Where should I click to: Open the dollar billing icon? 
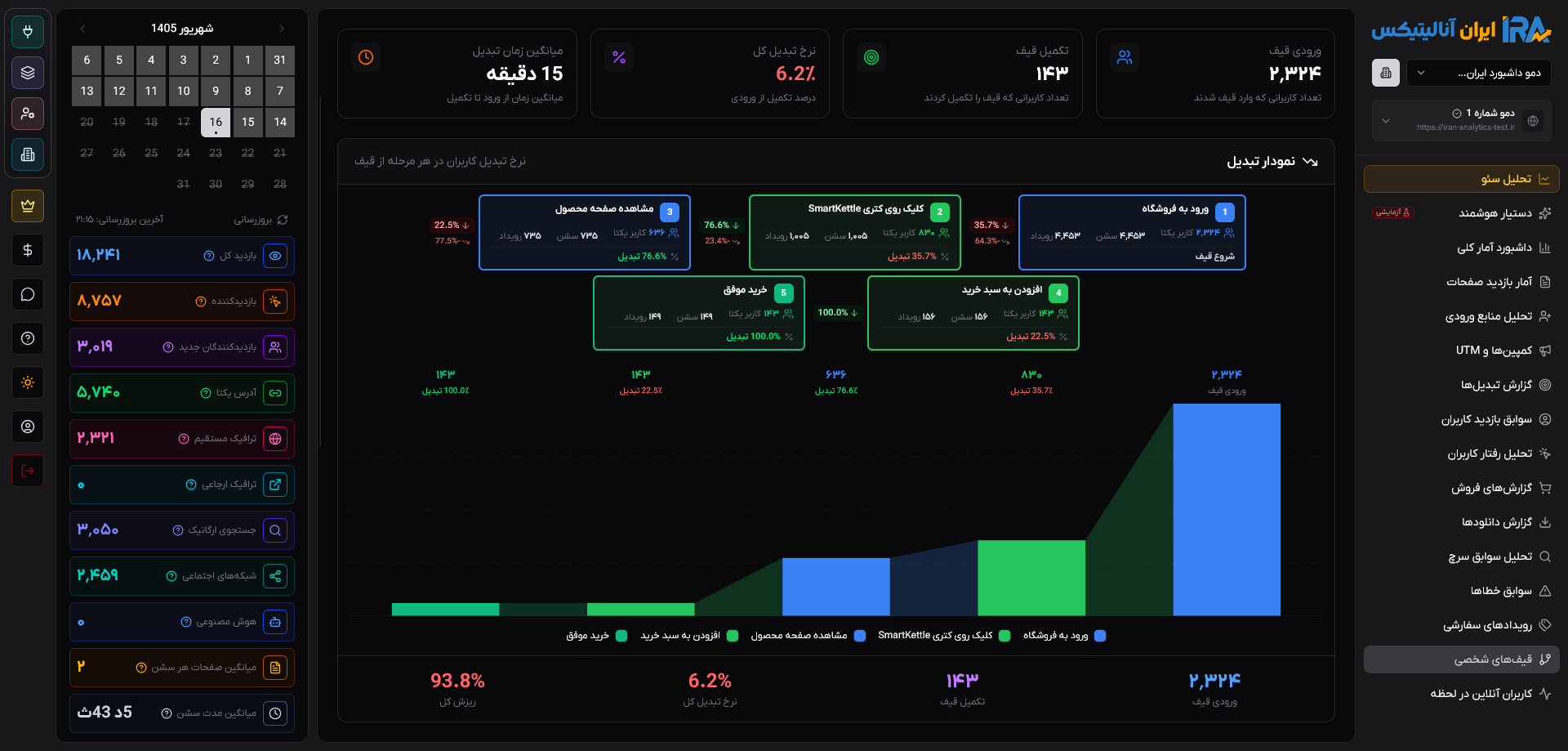(x=28, y=250)
